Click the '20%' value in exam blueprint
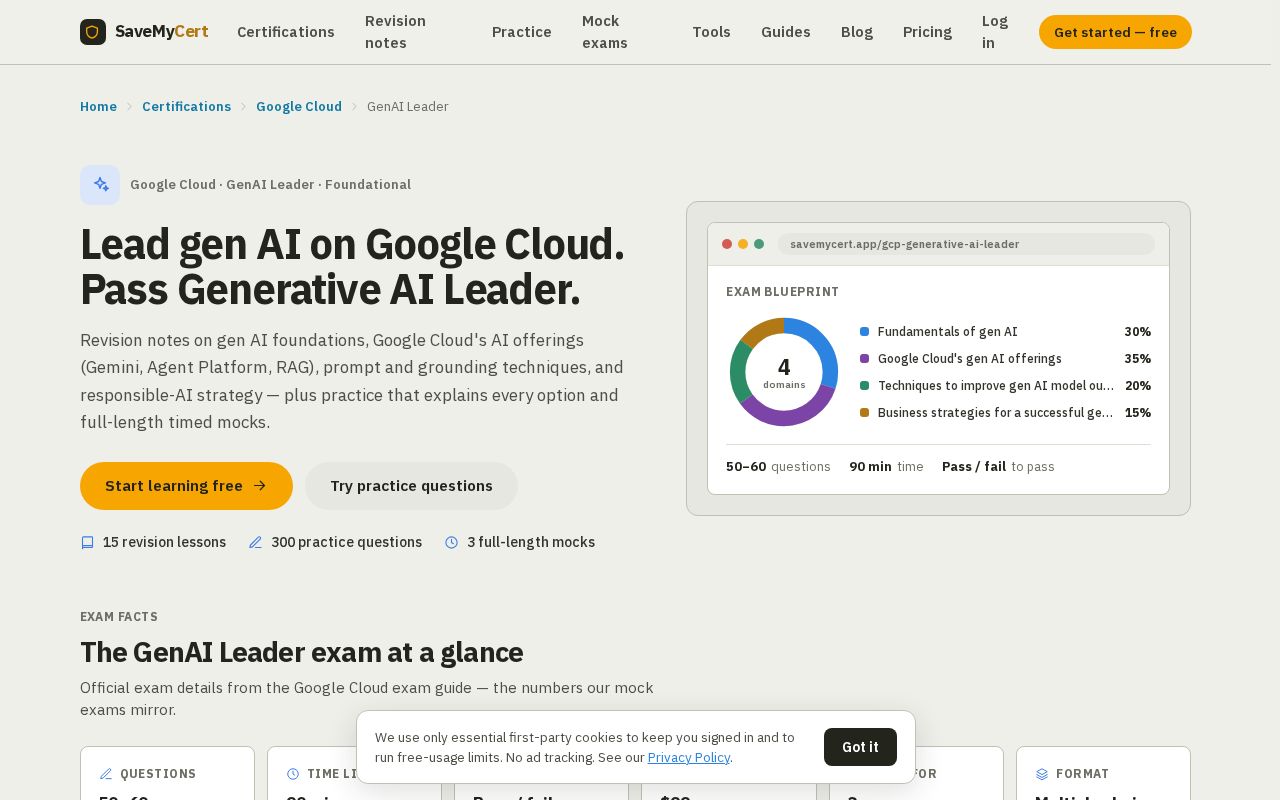 point(1137,386)
